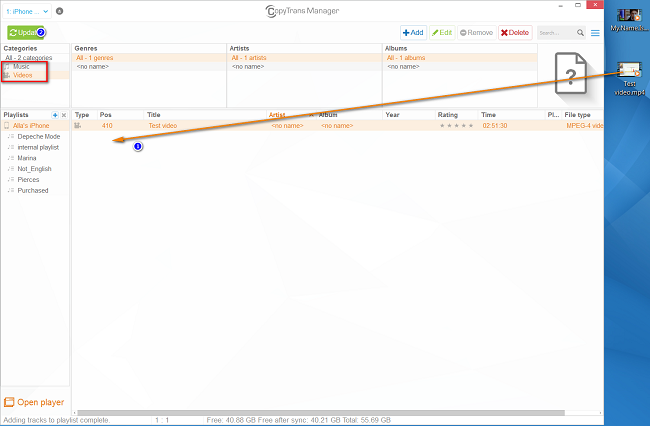Click the red Delete button
The height and width of the screenshot is (426, 650).
[515, 32]
